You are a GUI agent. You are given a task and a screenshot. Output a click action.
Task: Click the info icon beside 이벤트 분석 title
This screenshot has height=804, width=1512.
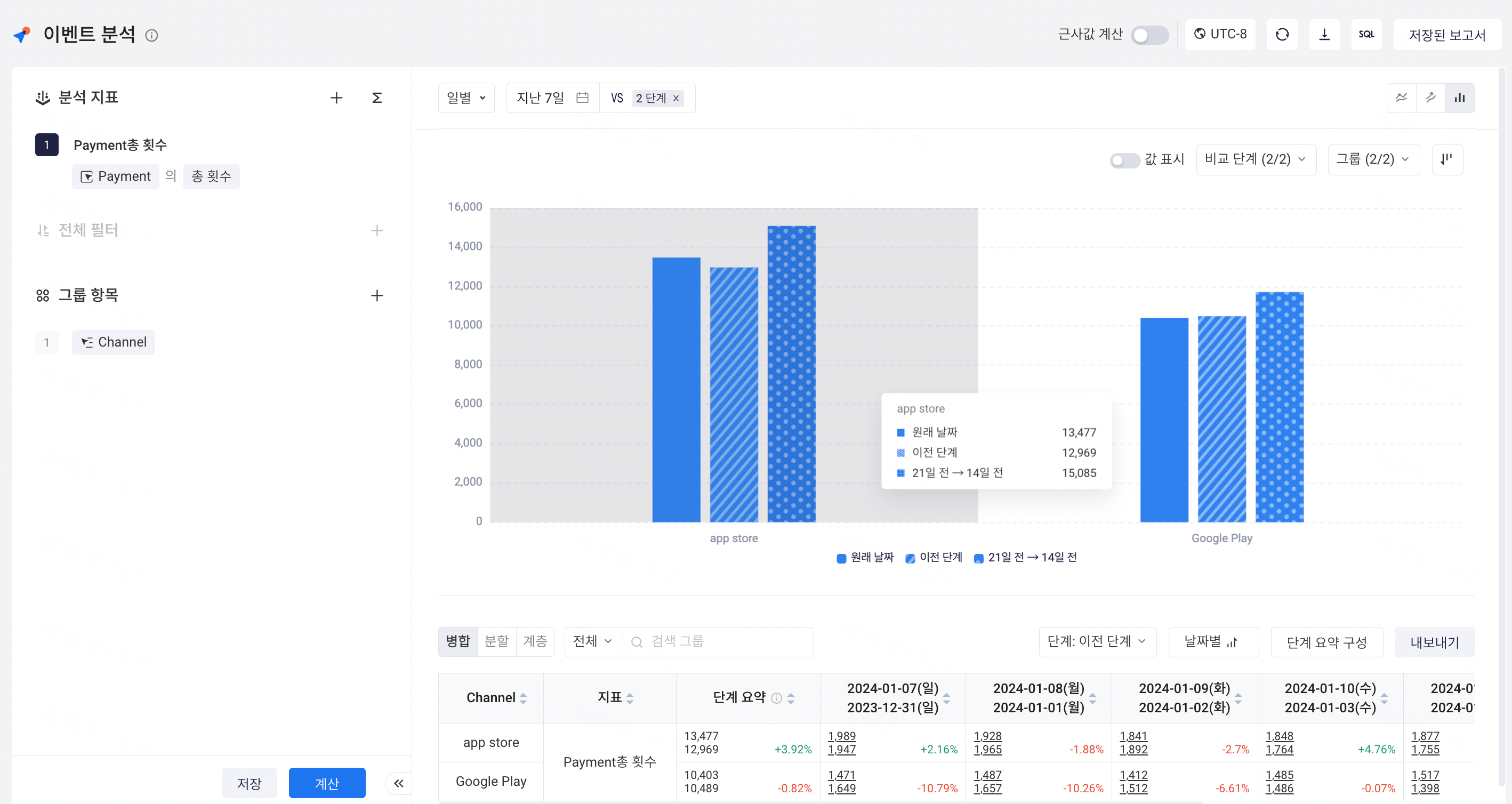pyautogui.click(x=151, y=35)
